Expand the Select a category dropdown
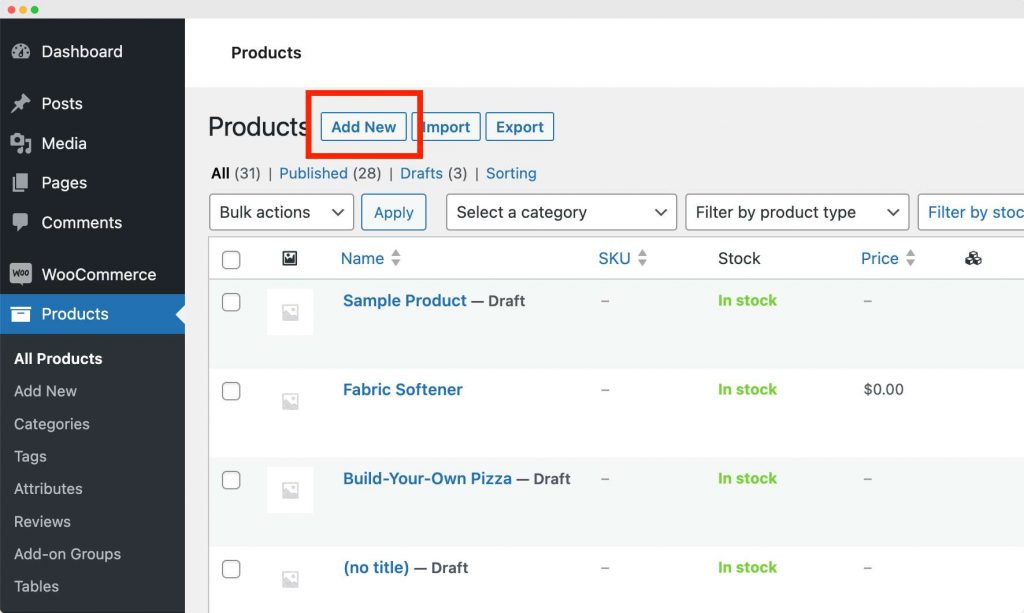The image size is (1024, 613). click(x=562, y=212)
